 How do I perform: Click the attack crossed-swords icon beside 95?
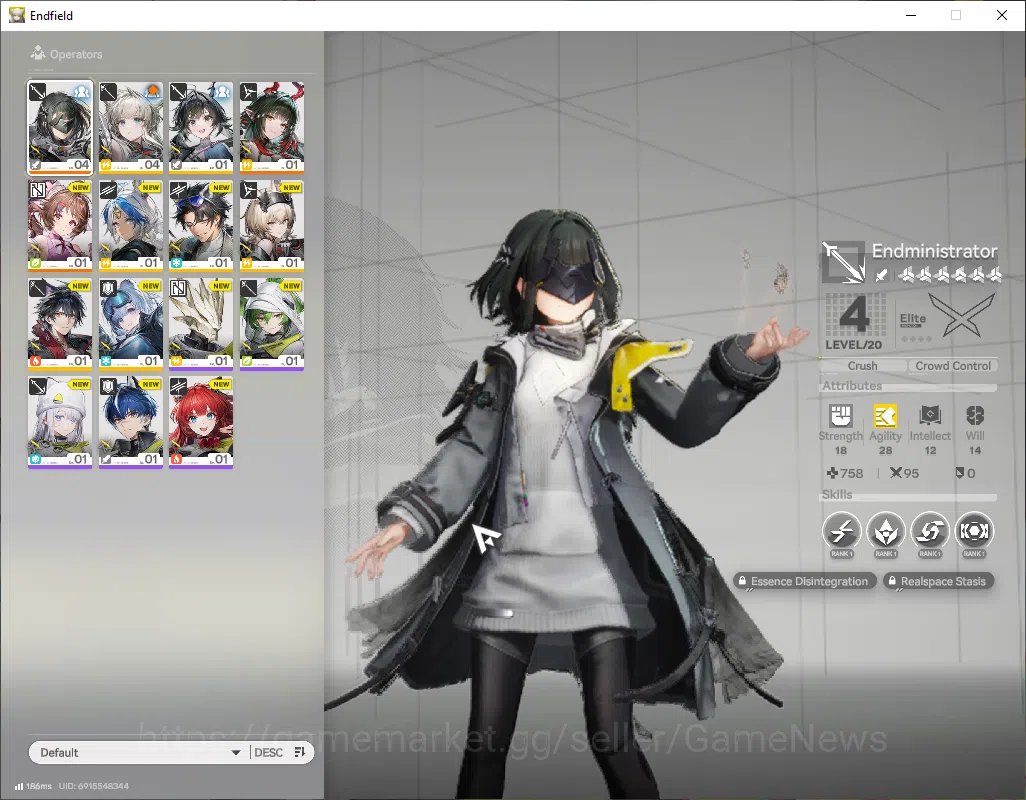point(896,472)
